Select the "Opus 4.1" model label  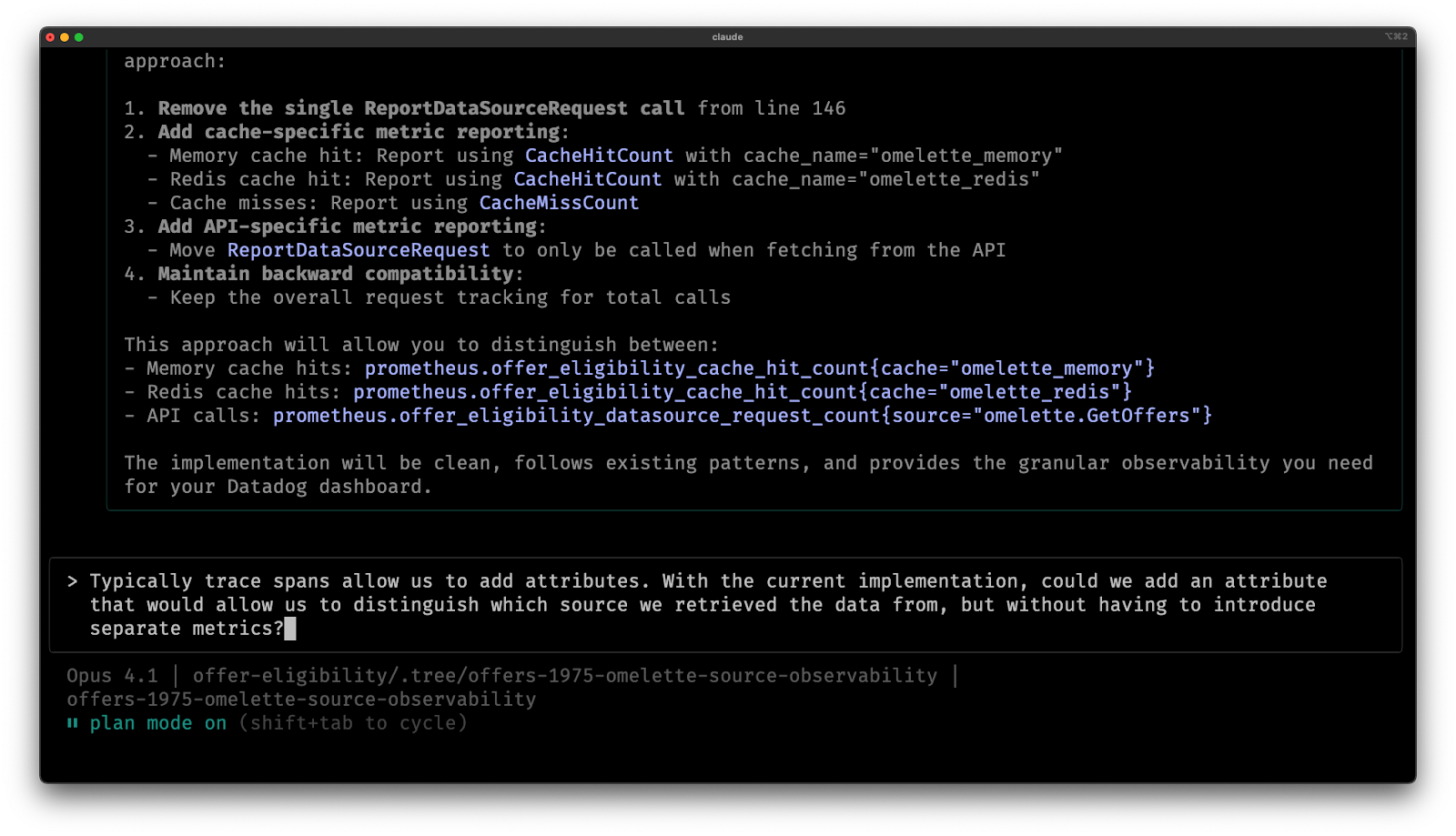point(112,676)
